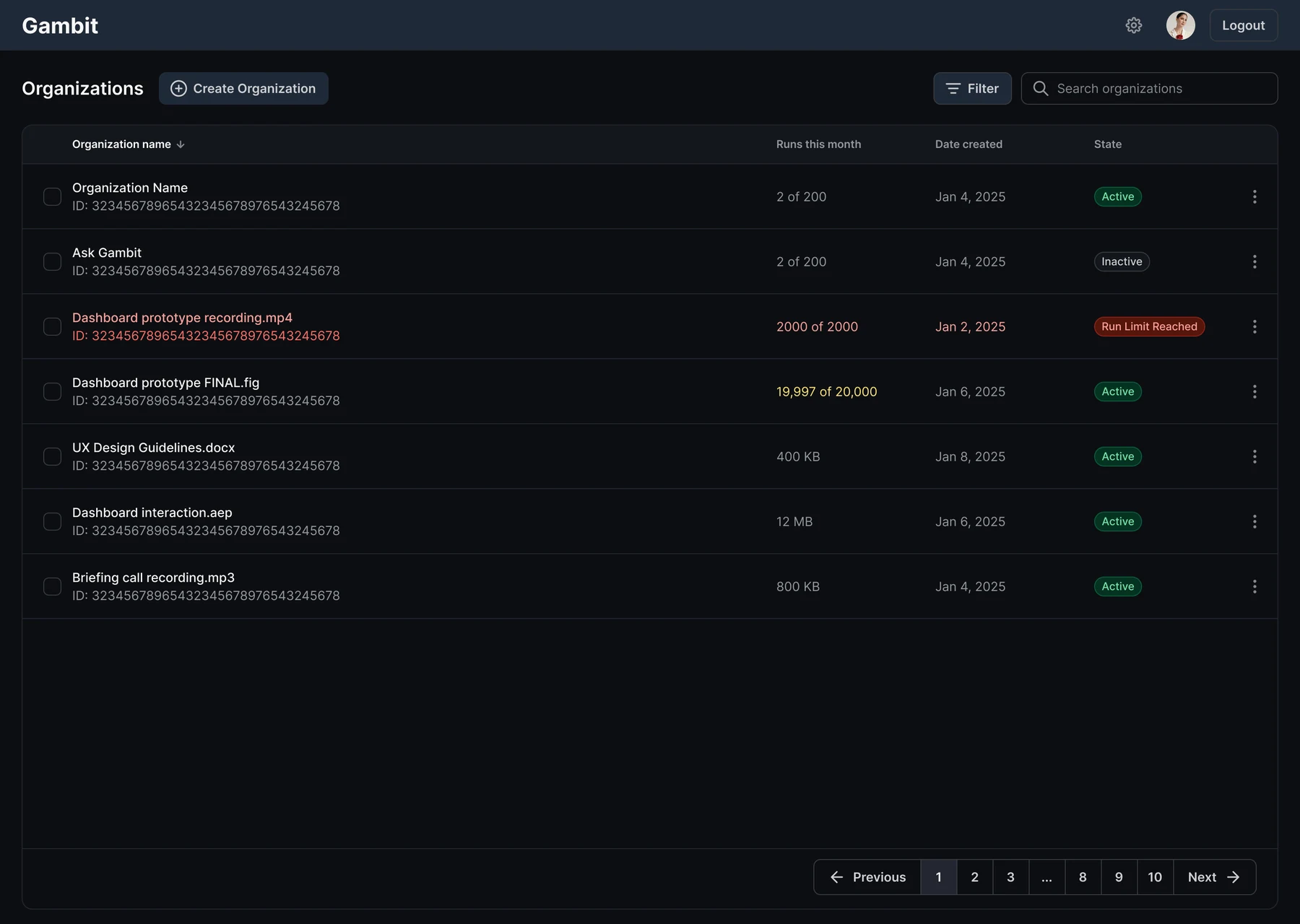Click Create Organization button
1300x924 pixels.
243,88
